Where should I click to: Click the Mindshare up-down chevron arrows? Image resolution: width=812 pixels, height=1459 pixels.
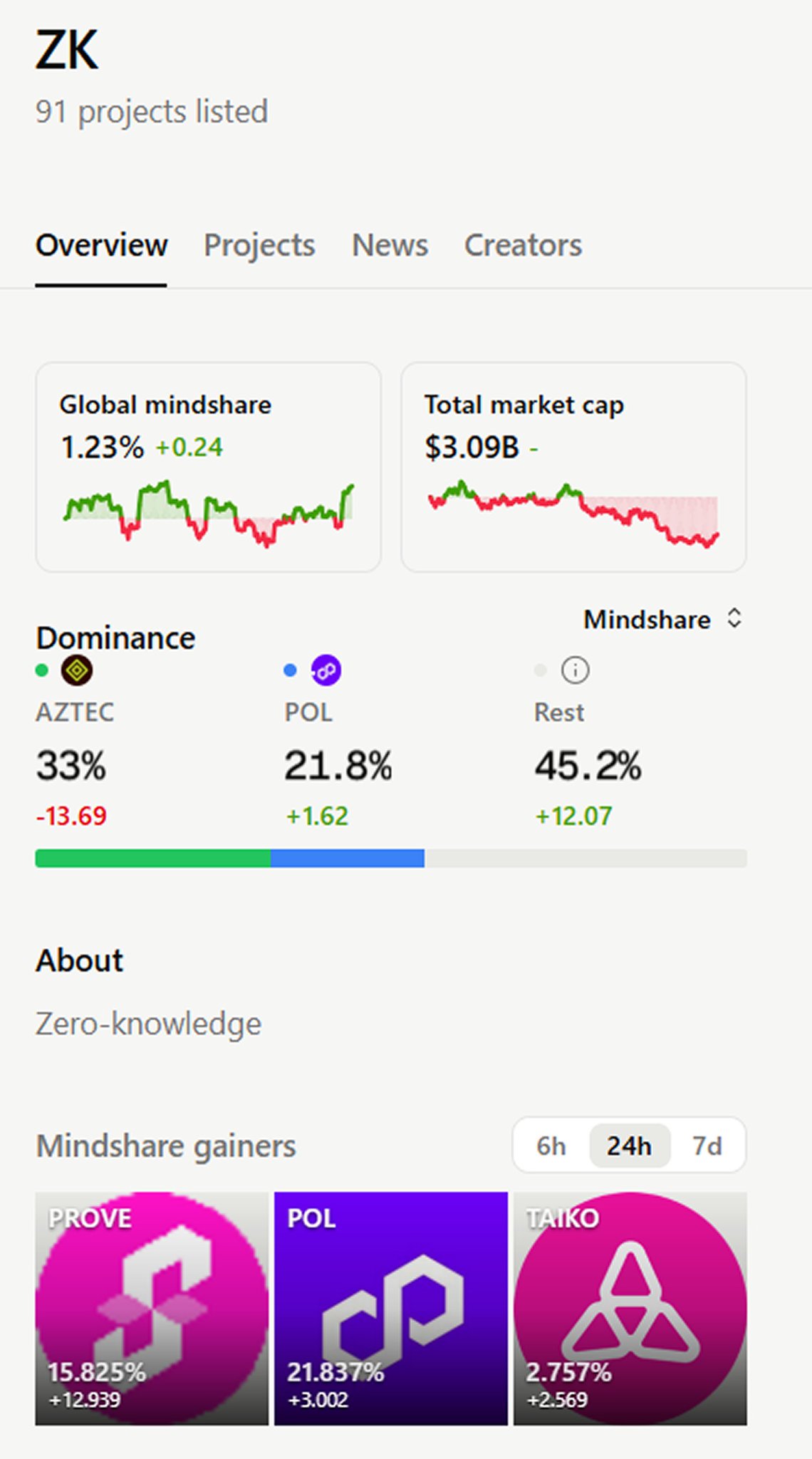[x=734, y=618]
